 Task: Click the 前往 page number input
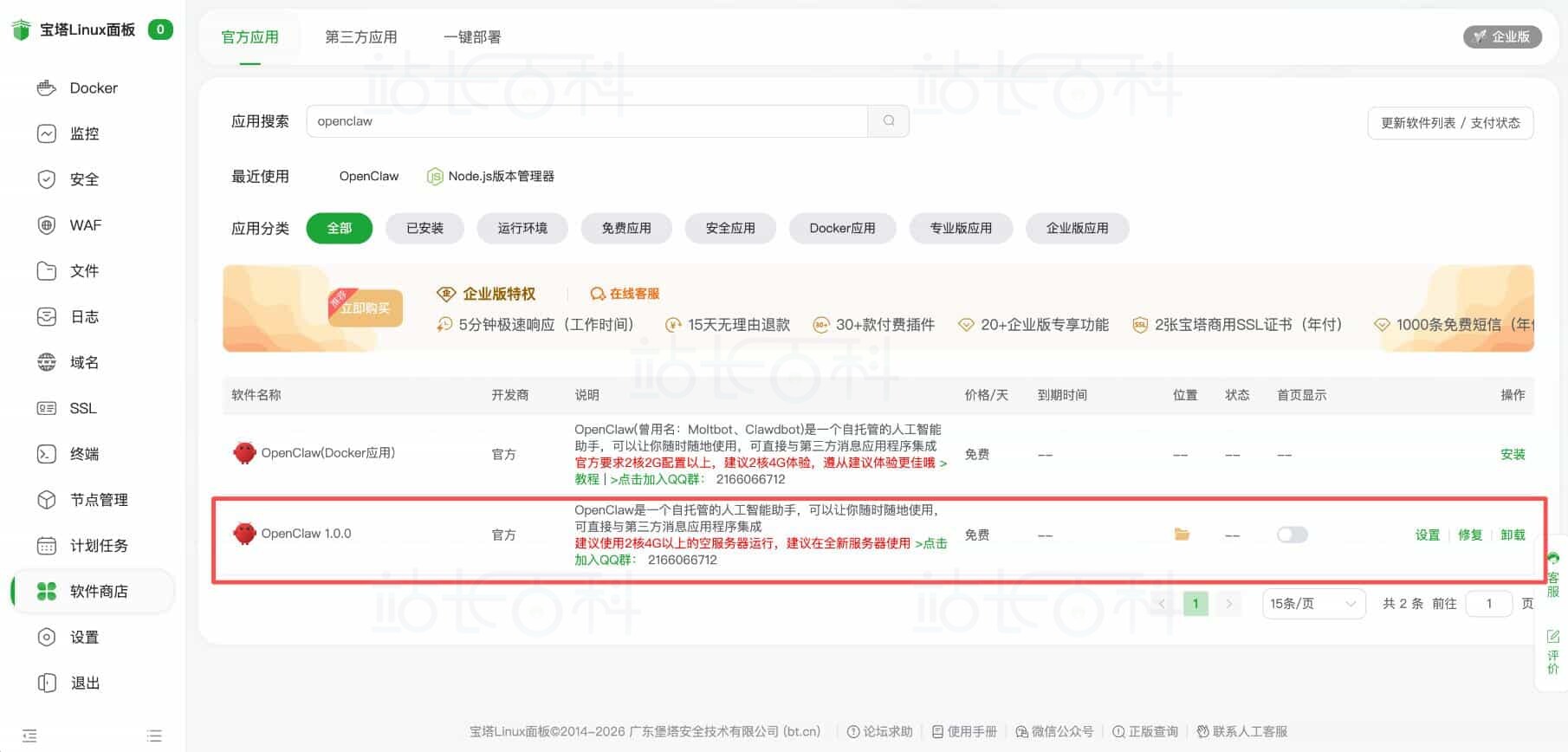pyautogui.click(x=1488, y=604)
